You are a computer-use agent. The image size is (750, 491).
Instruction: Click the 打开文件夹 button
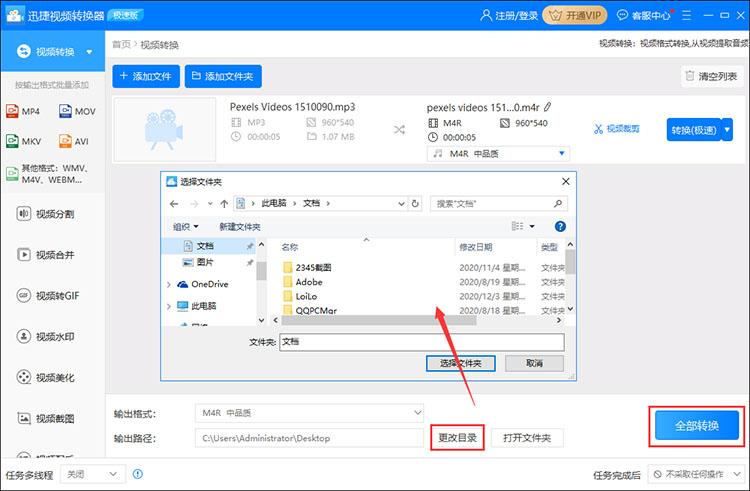pos(527,437)
